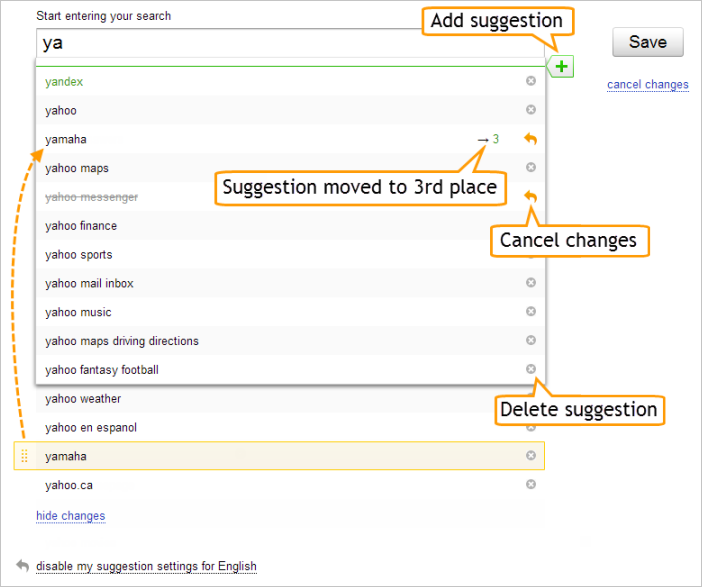Disable my suggestion settings for English

(x=146, y=566)
